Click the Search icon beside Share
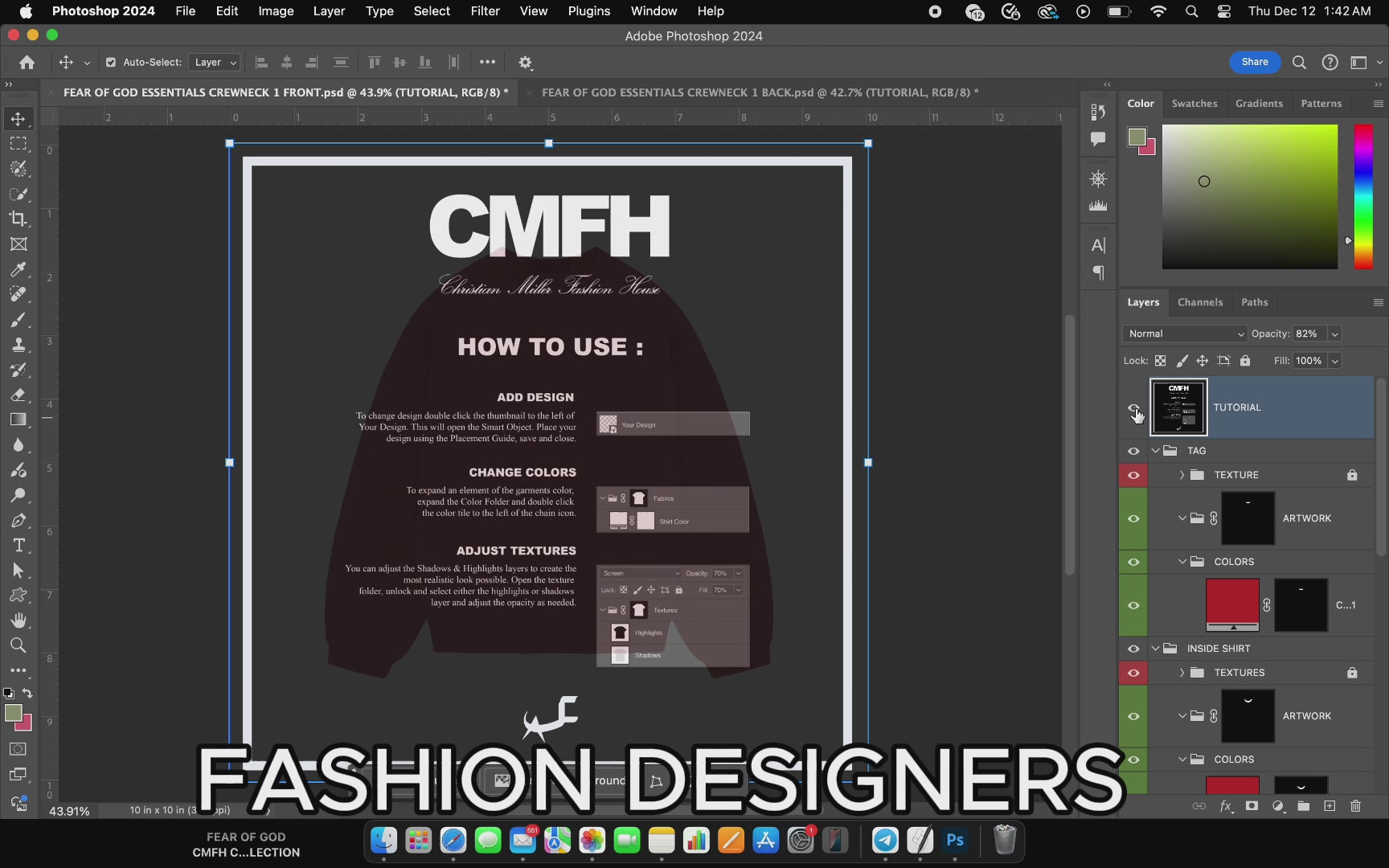1389x868 pixels. tap(1299, 63)
